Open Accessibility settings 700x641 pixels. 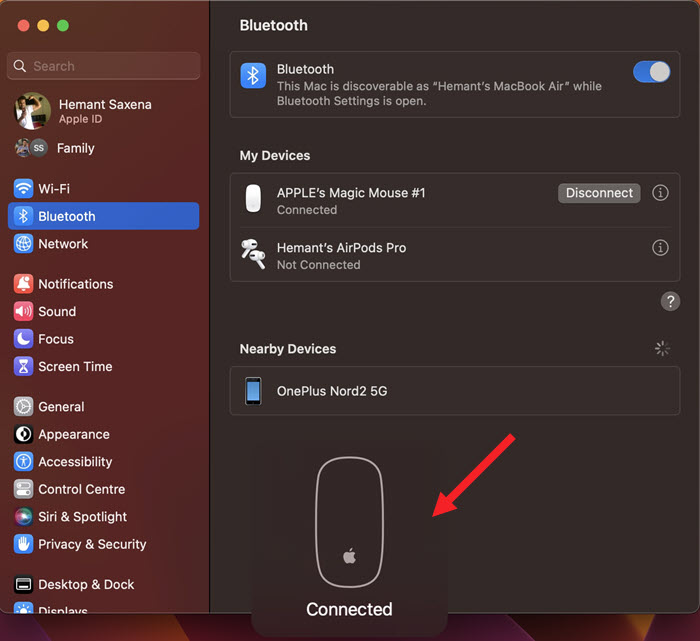point(75,462)
